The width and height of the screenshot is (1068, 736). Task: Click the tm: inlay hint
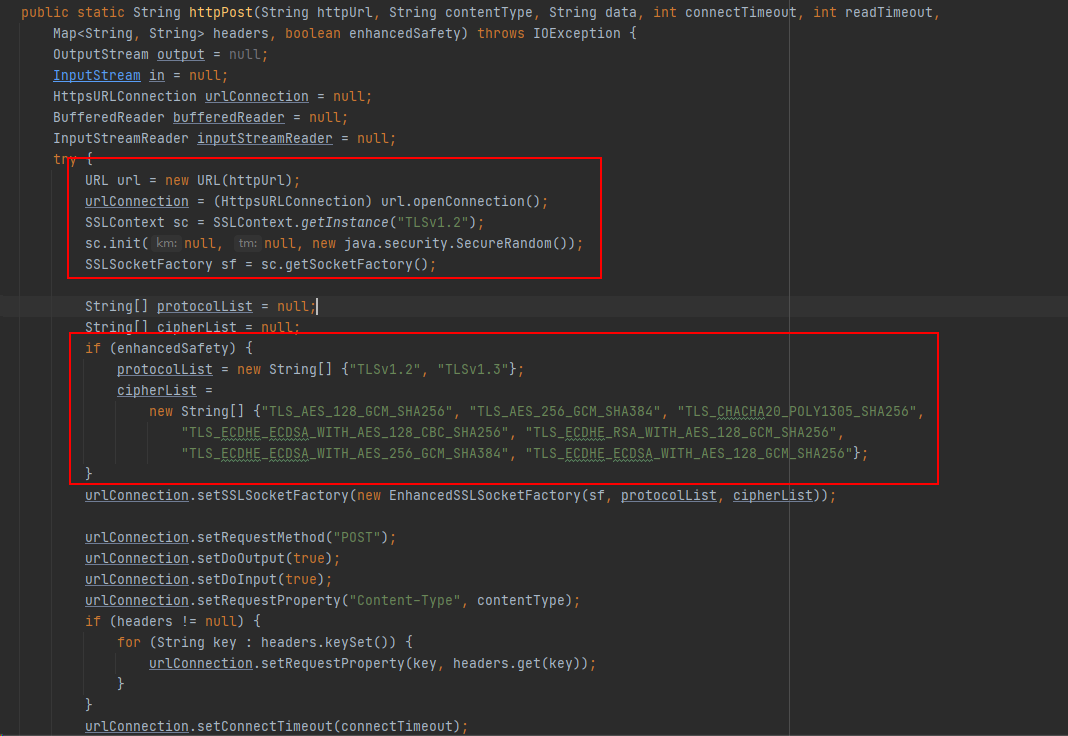(x=247, y=243)
